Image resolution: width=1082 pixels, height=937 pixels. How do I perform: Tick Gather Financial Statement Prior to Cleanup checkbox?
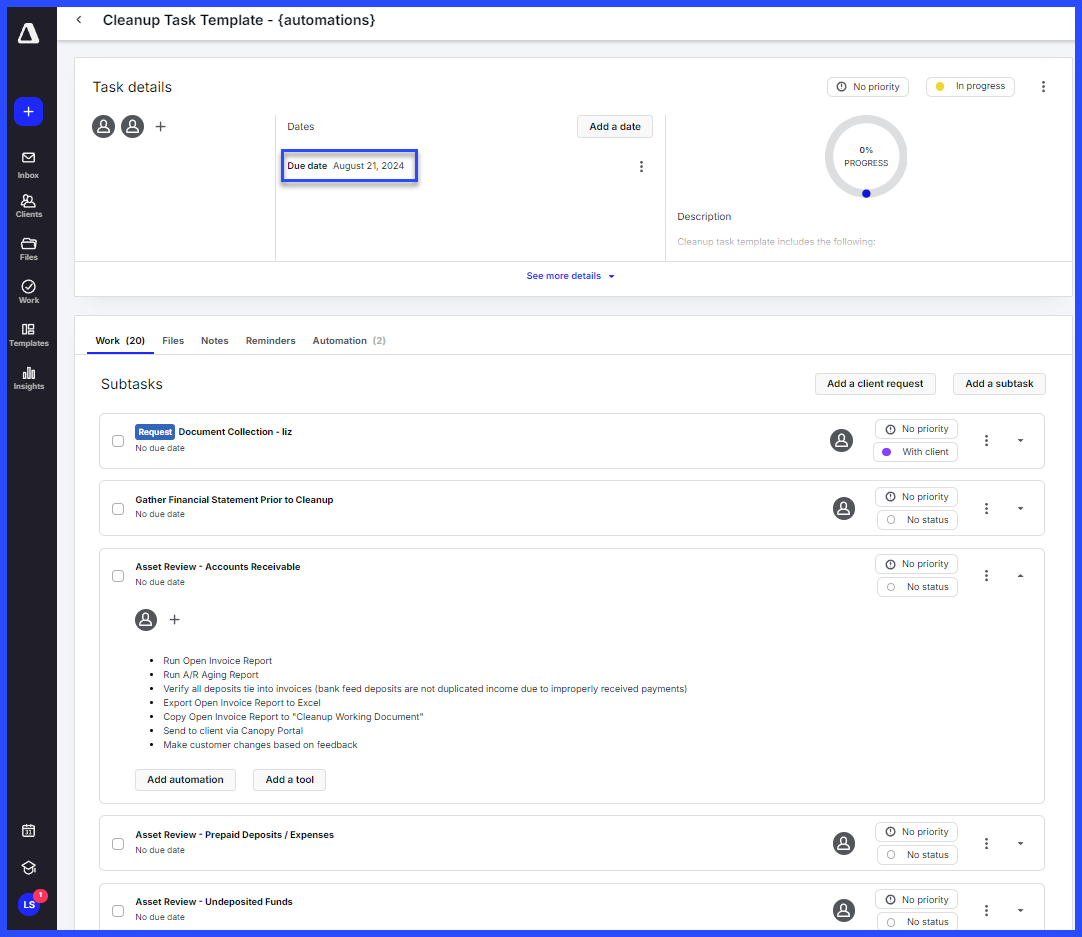pos(118,508)
